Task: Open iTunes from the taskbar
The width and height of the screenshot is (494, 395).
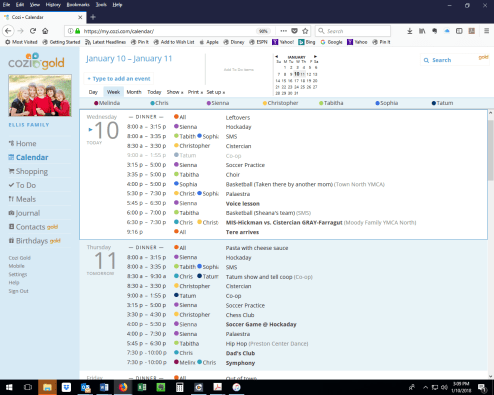Action: tap(236, 387)
